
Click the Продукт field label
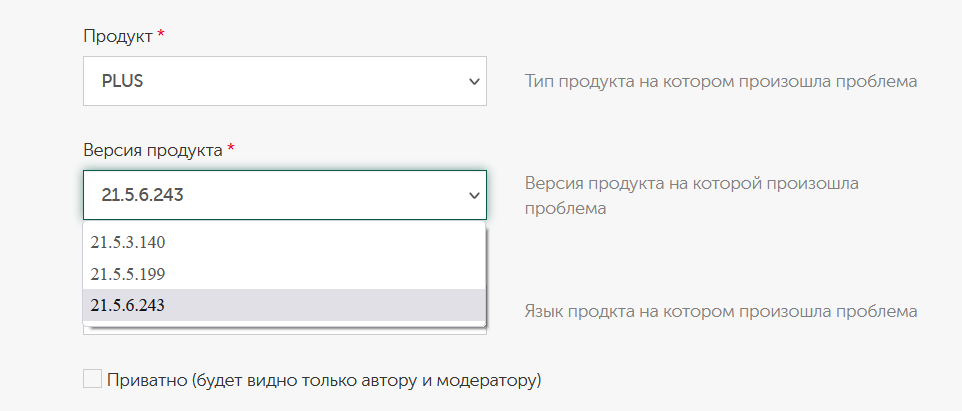118,36
